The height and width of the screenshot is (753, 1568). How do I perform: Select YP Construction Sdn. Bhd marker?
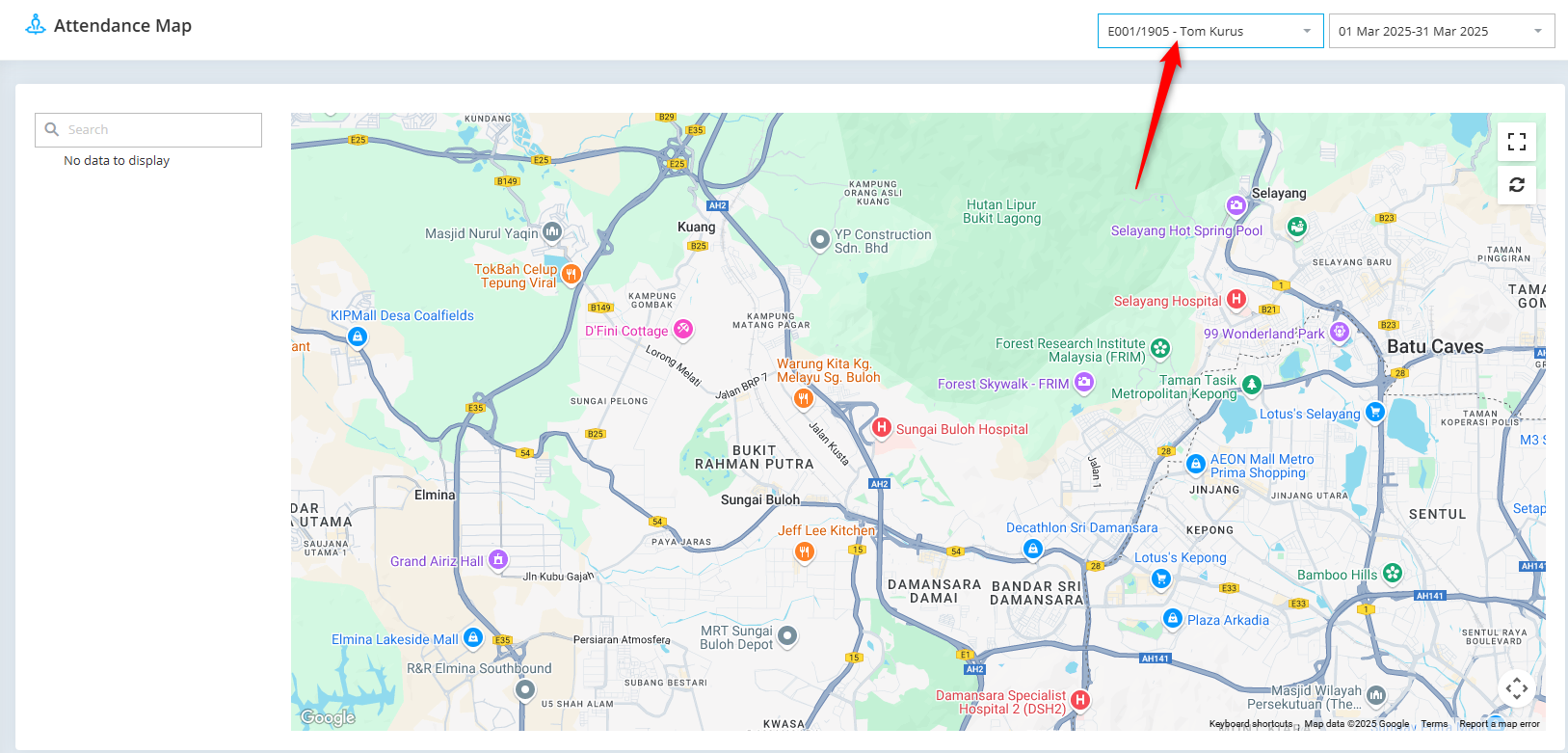(x=819, y=239)
